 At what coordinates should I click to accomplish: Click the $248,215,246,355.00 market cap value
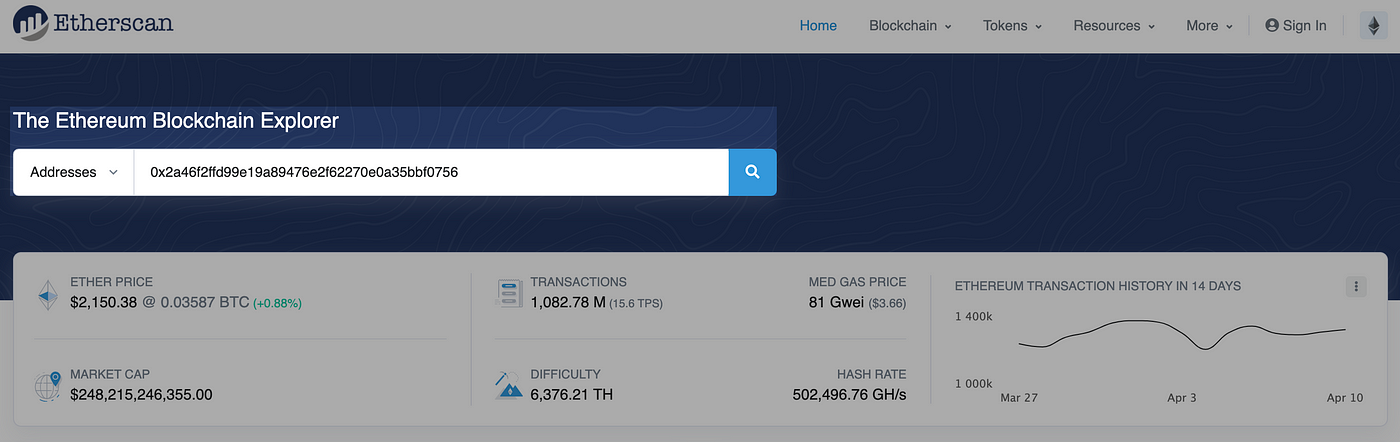[x=141, y=394]
